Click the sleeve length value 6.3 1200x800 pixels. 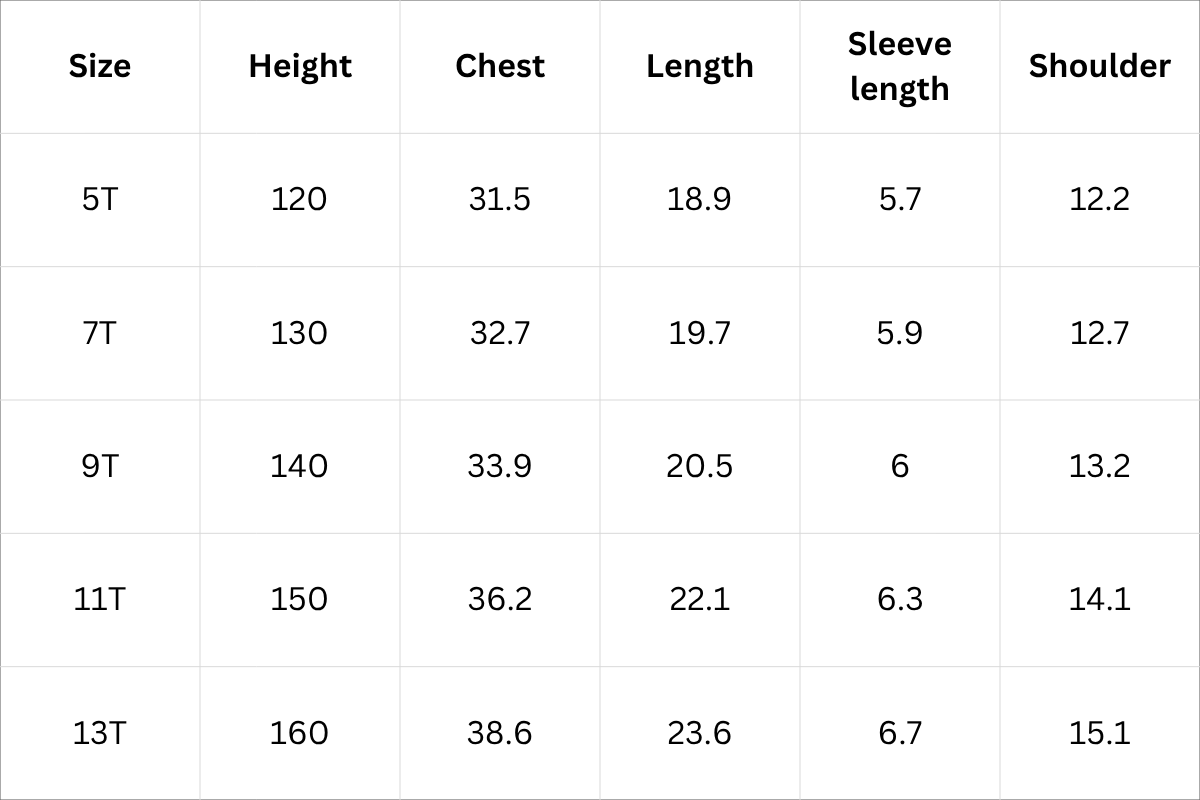(899, 599)
